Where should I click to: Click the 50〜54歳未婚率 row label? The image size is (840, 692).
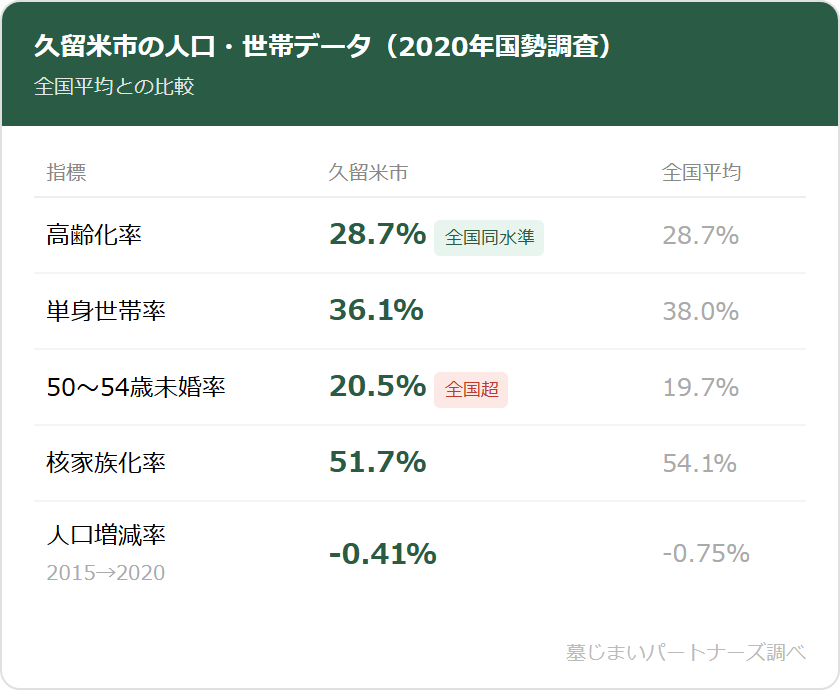(136, 388)
